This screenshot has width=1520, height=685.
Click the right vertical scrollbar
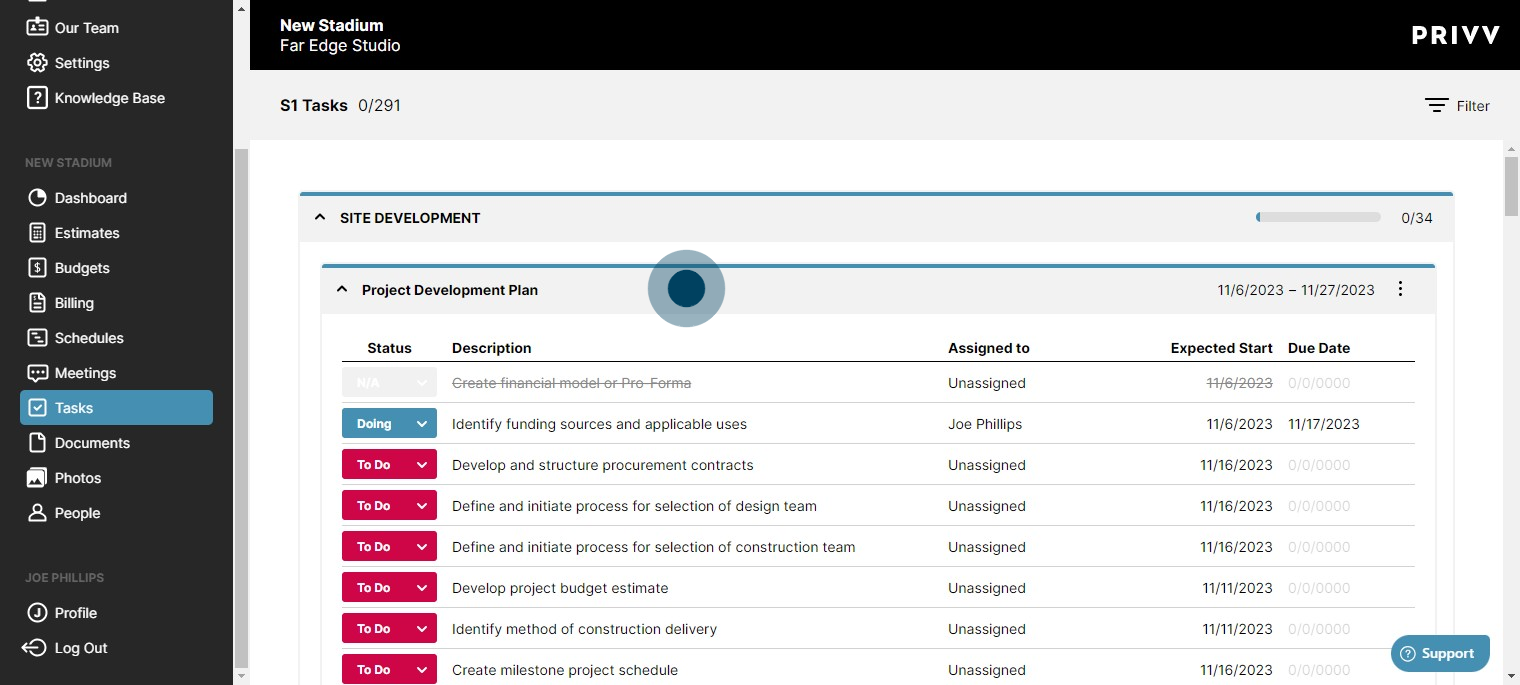[x=1510, y=188]
